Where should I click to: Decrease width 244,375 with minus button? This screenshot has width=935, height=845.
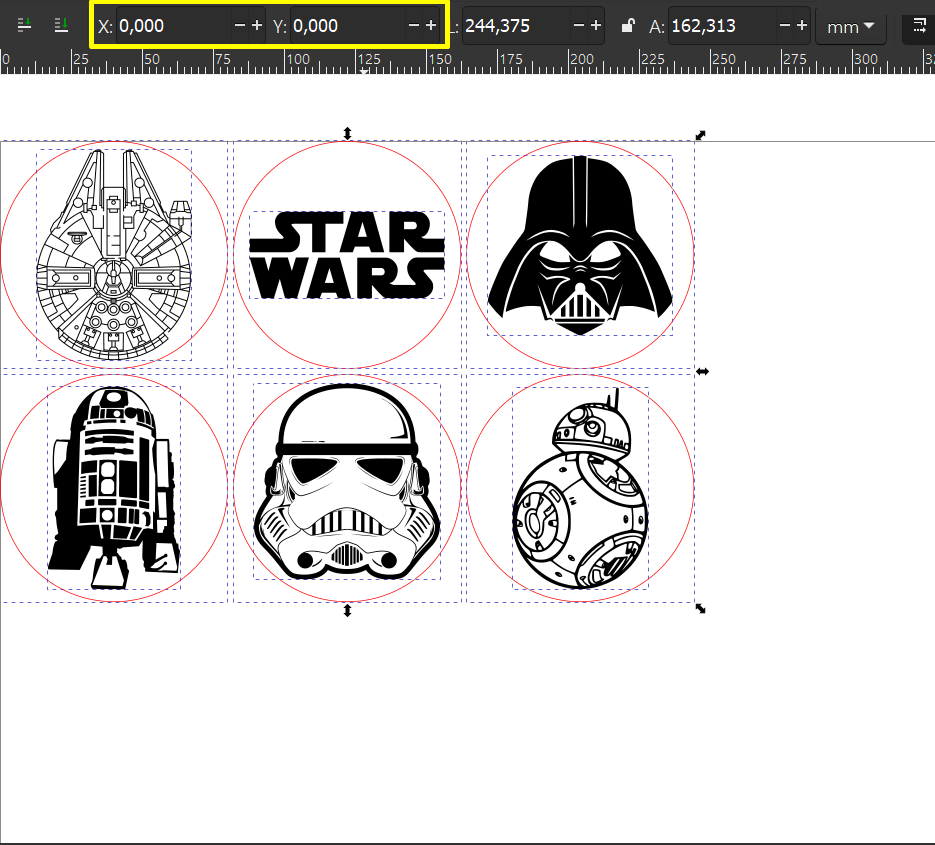(578, 25)
